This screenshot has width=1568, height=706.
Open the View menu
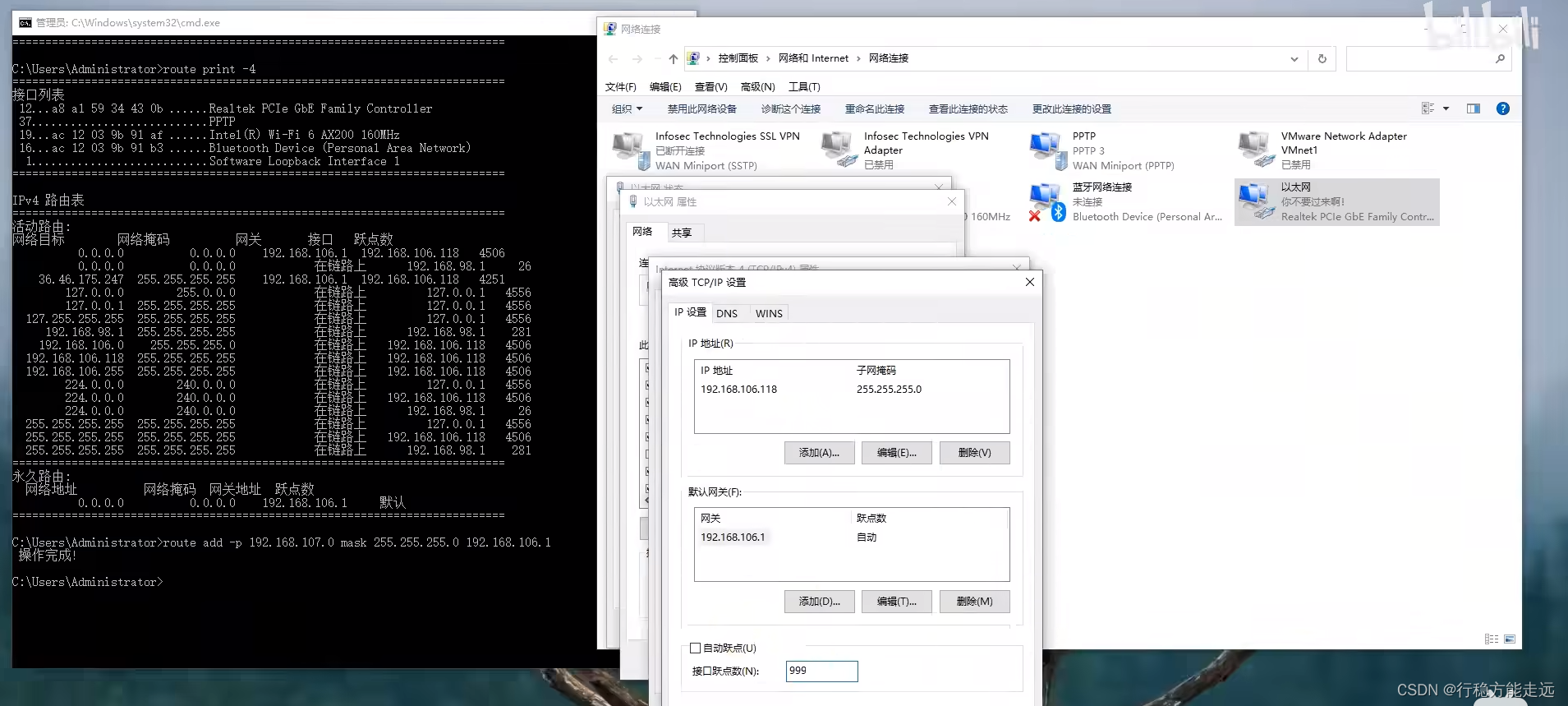coord(711,87)
